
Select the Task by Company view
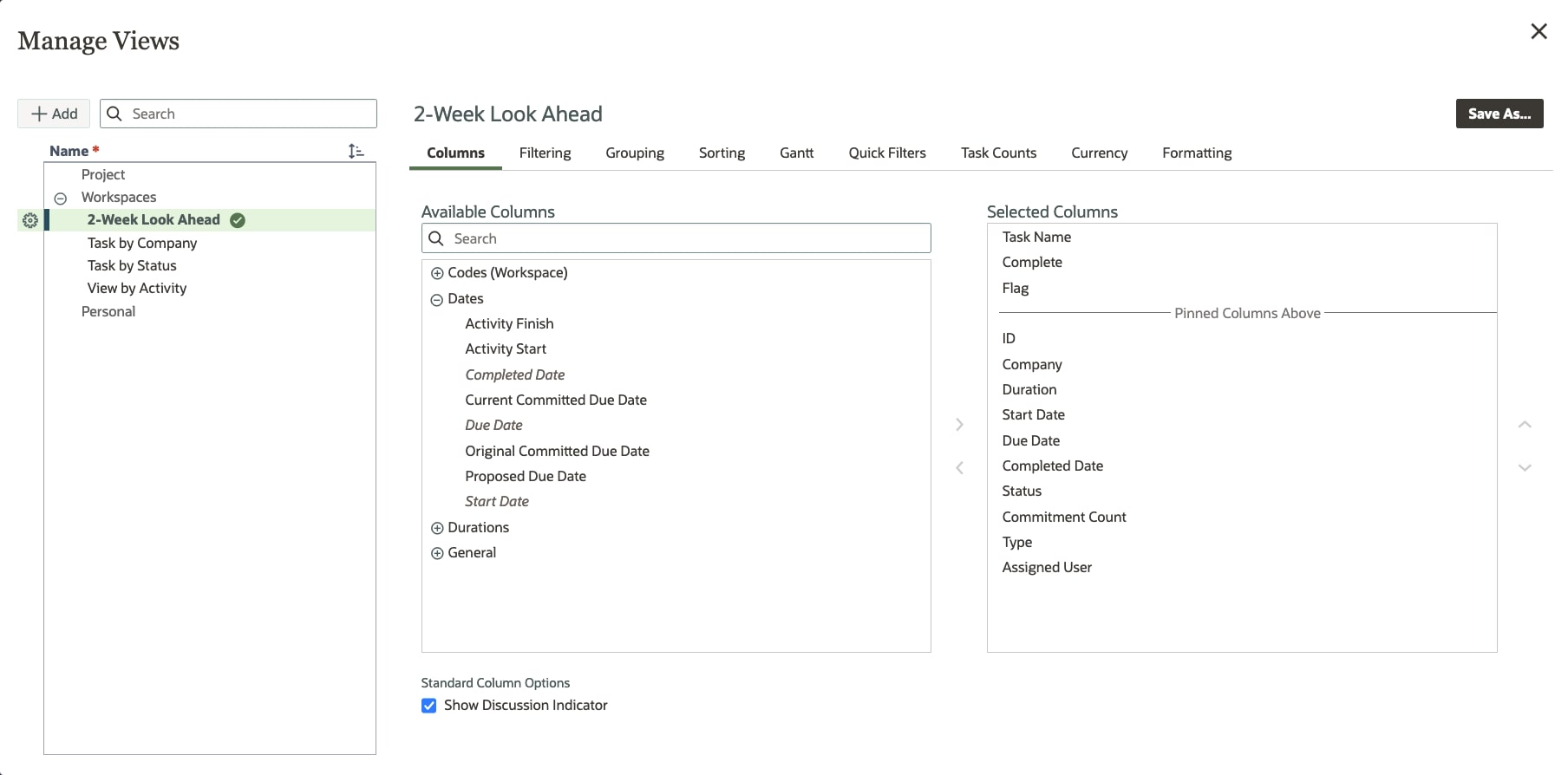point(142,243)
